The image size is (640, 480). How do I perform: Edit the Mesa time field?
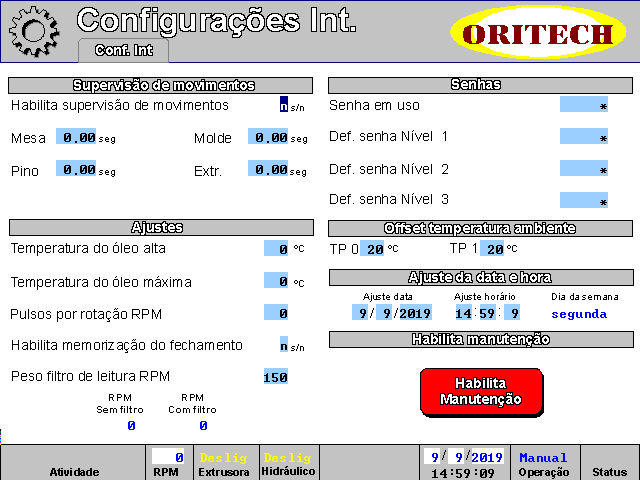(76, 138)
